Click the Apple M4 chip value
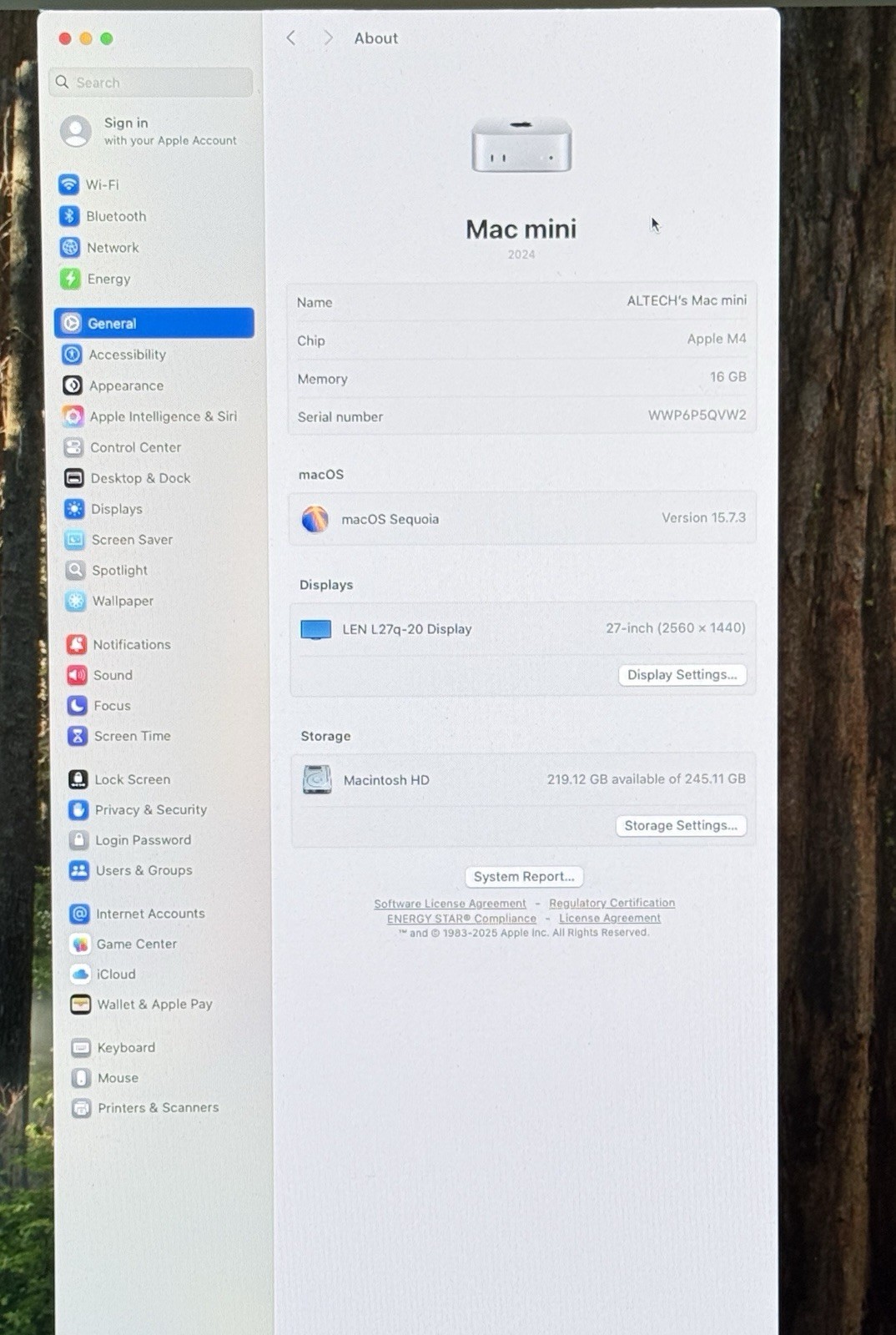Viewport: 896px width, 1335px height. click(717, 339)
